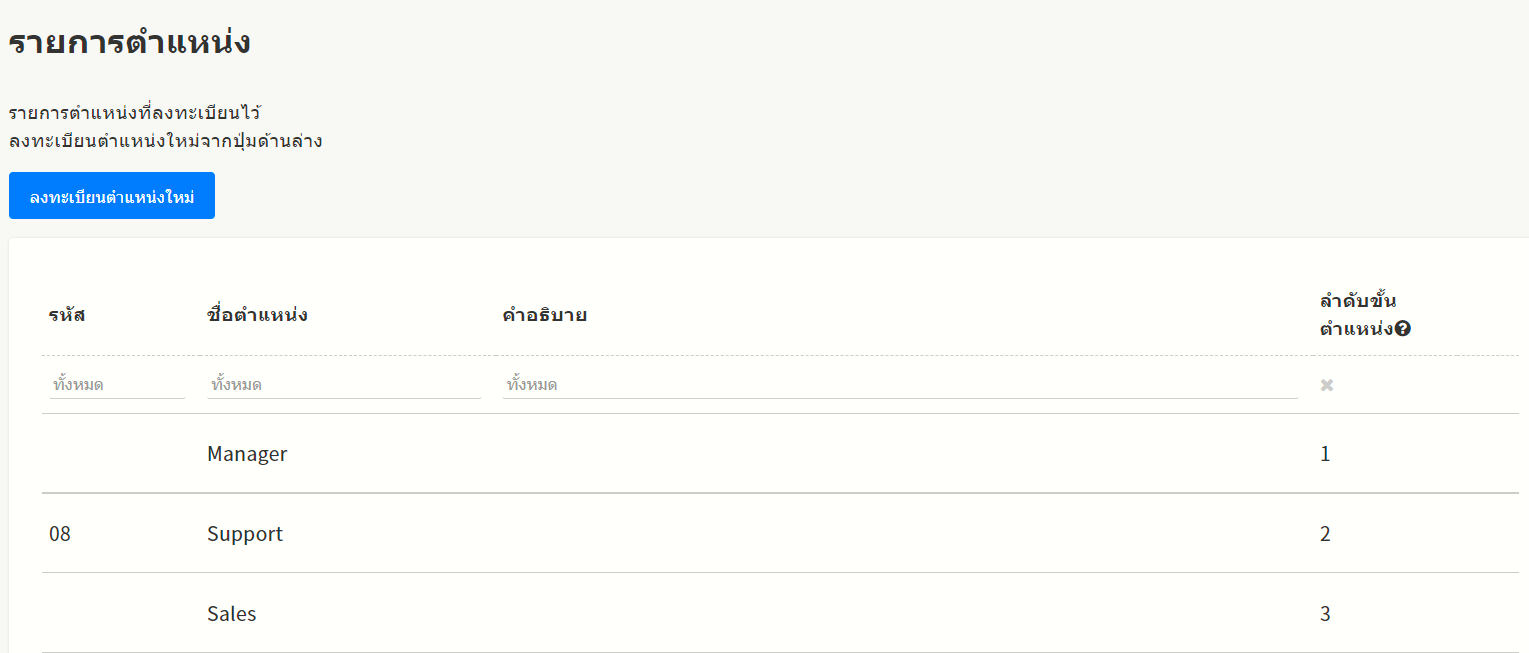This screenshot has height=653, width=1529.
Task: Click the รายการตำแหน่ง page heading
Action: click(129, 43)
